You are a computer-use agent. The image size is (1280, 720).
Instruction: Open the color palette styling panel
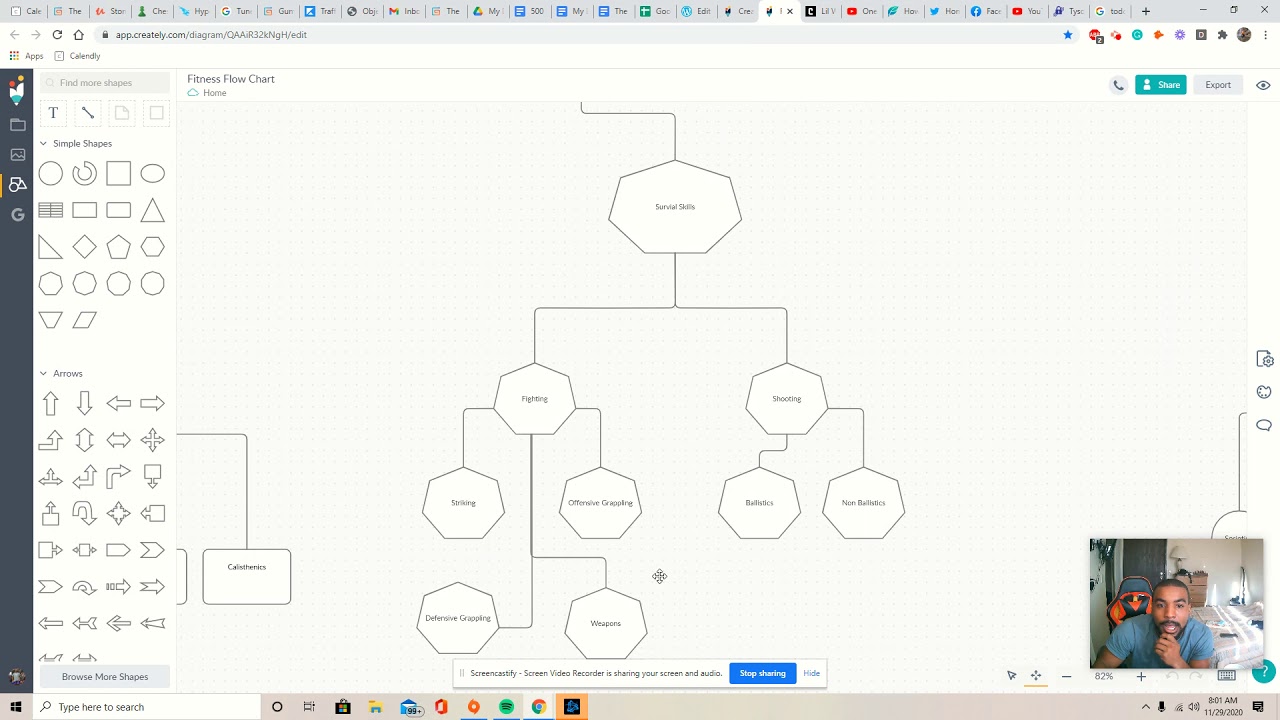(x=1264, y=392)
